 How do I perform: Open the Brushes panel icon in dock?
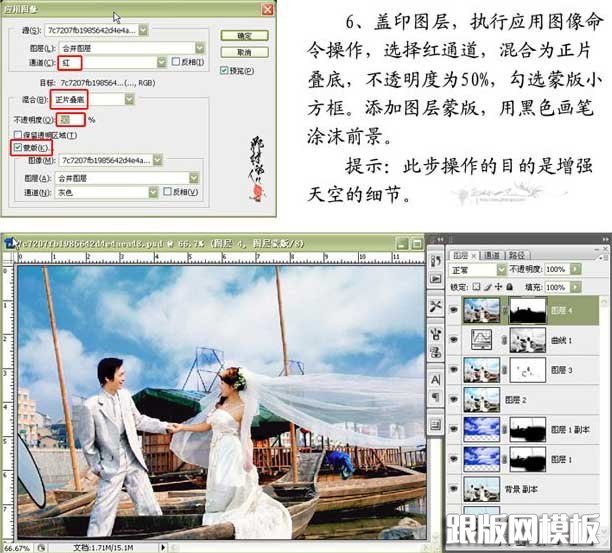tap(435, 334)
